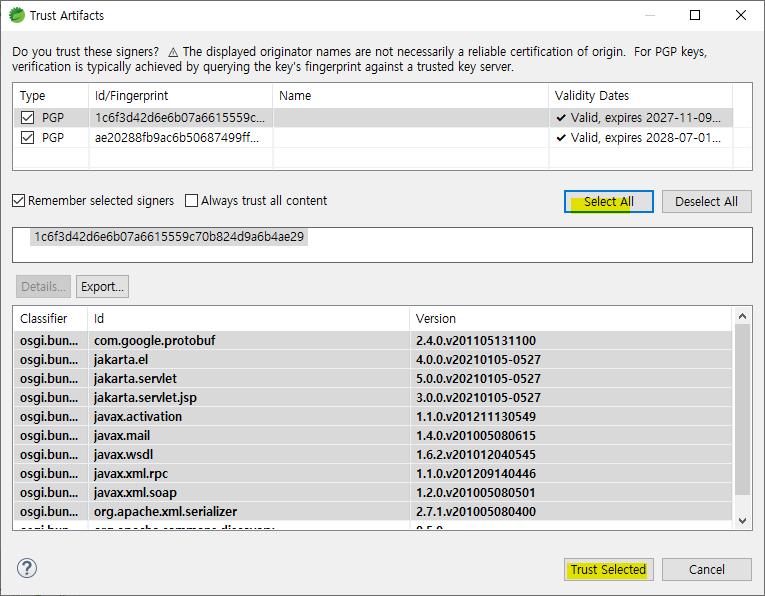Screen dimensions: 765x596
Task: Click the artifacts list scrollbar thumb
Action: pyautogui.click(x=743, y=410)
